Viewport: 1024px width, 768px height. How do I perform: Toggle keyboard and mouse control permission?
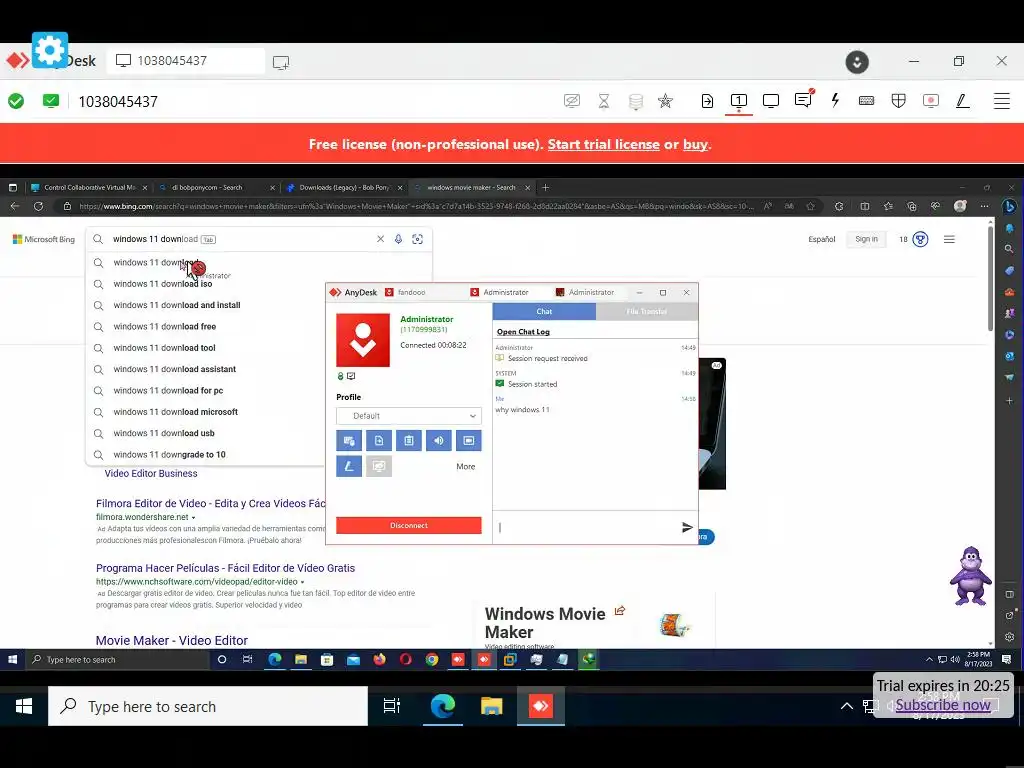[x=349, y=441]
